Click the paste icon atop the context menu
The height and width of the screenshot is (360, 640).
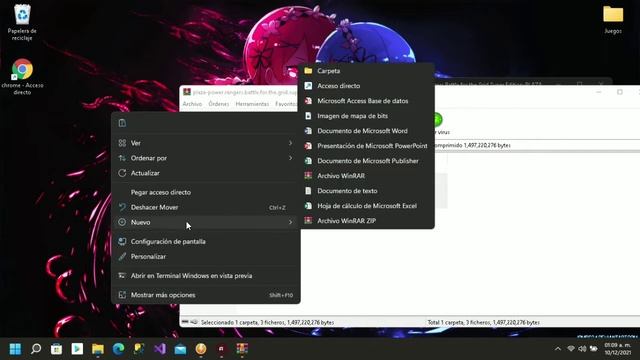(122, 123)
